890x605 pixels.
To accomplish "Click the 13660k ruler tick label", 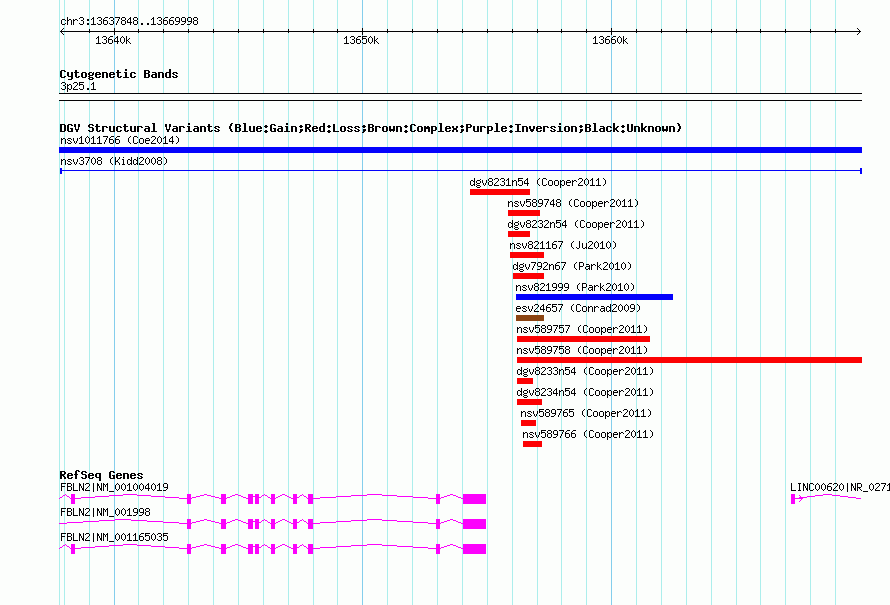I will pos(610,40).
